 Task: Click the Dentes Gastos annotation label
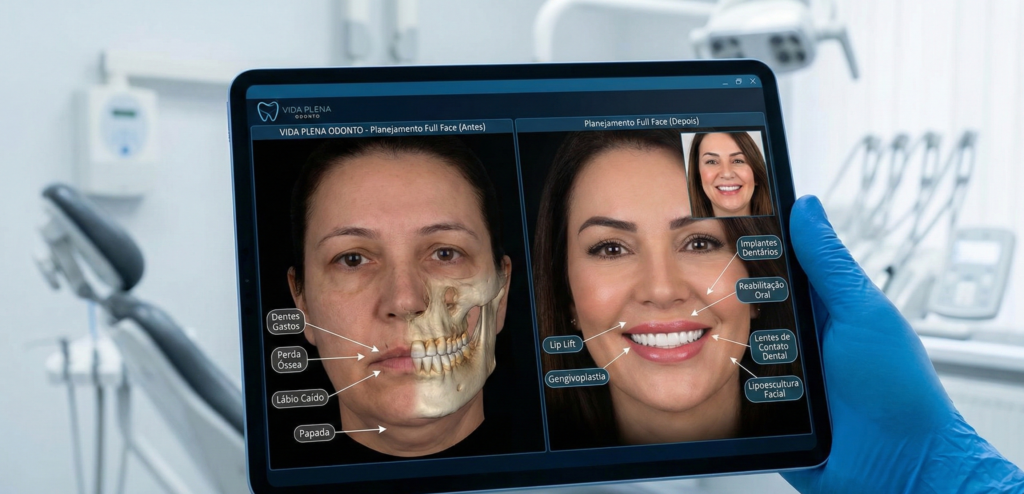click(x=286, y=321)
